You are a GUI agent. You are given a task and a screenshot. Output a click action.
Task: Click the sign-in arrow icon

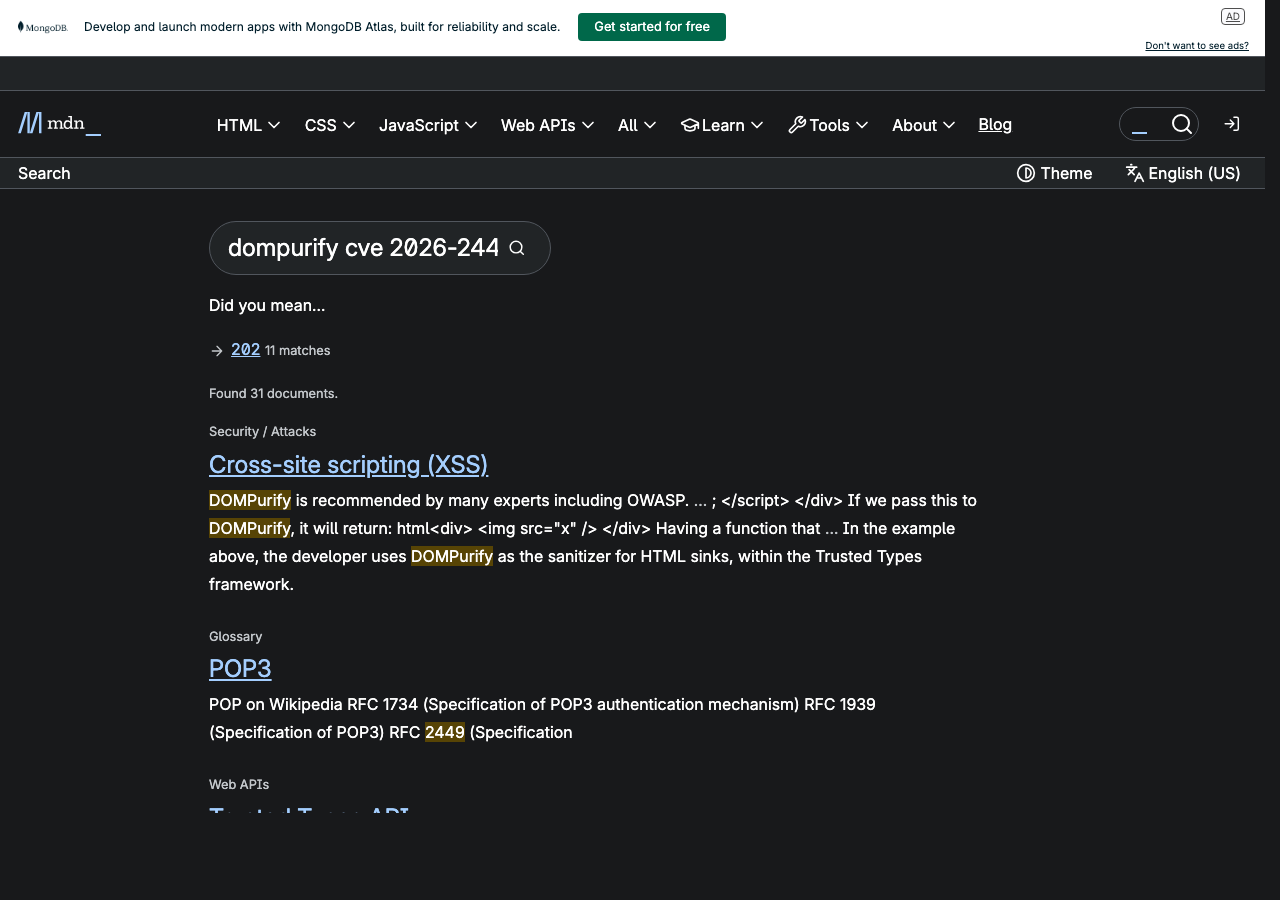click(1231, 123)
